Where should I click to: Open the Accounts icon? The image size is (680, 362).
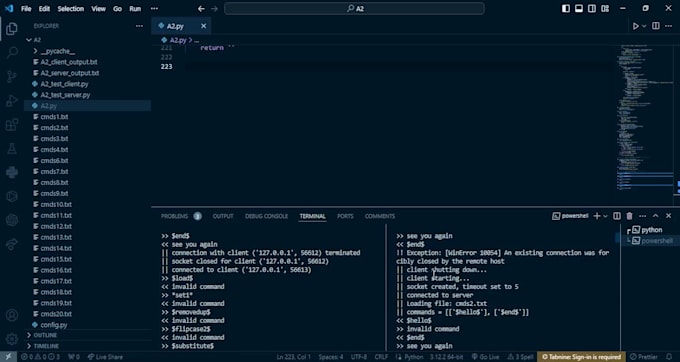click(x=12, y=315)
